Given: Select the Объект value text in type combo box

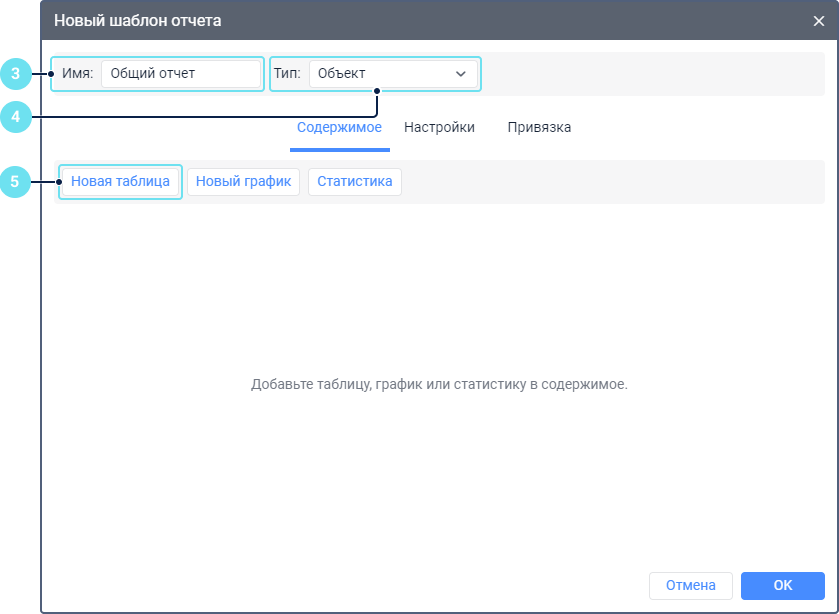Looking at the screenshot, I should point(342,74).
